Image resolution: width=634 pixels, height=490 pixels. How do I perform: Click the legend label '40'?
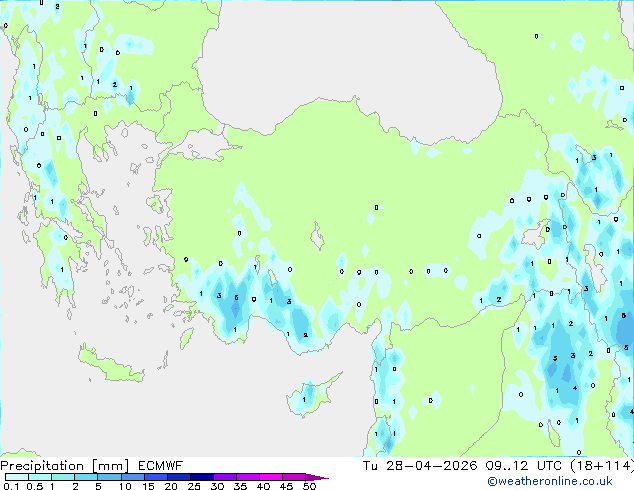[263, 486]
